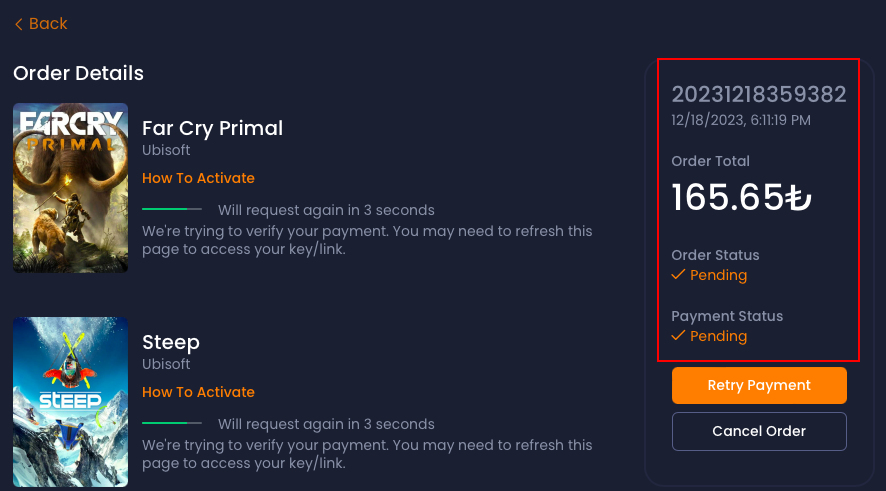Click Ubisoft publisher label under Far Cry Primal
Image resolution: width=886 pixels, height=491 pixels.
pyautogui.click(x=166, y=151)
